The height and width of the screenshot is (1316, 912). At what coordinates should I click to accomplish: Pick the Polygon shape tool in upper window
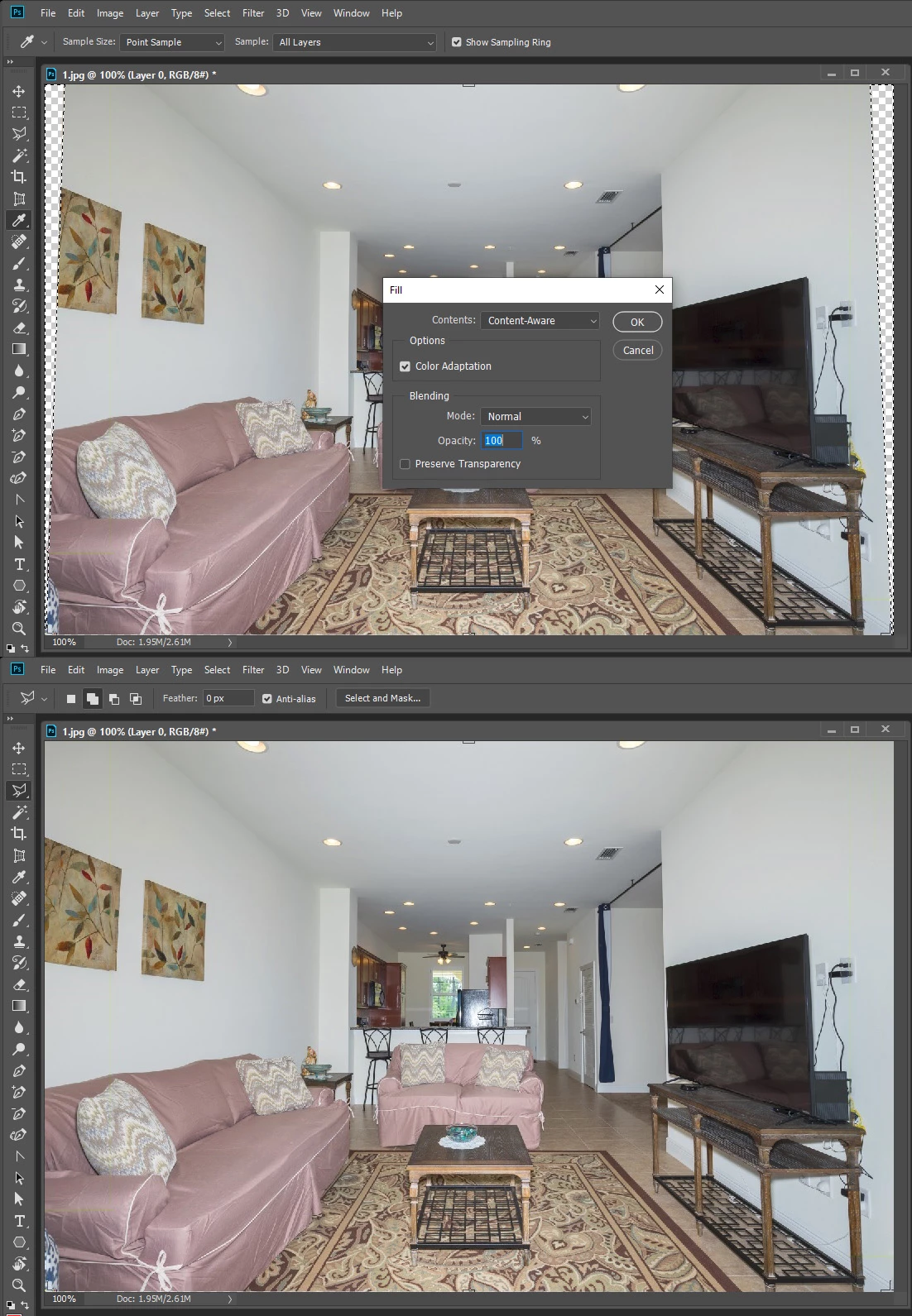(x=19, y=586)
